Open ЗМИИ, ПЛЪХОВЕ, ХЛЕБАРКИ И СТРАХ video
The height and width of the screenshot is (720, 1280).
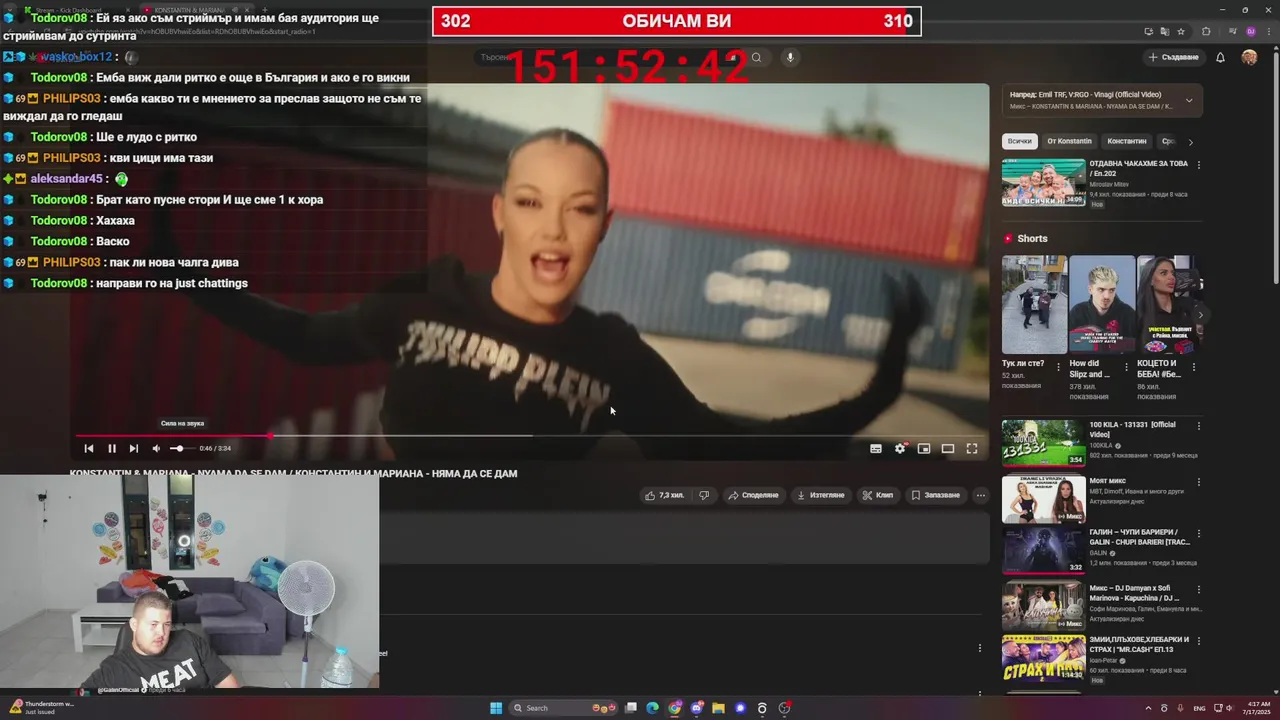(x=1044, y=658)
